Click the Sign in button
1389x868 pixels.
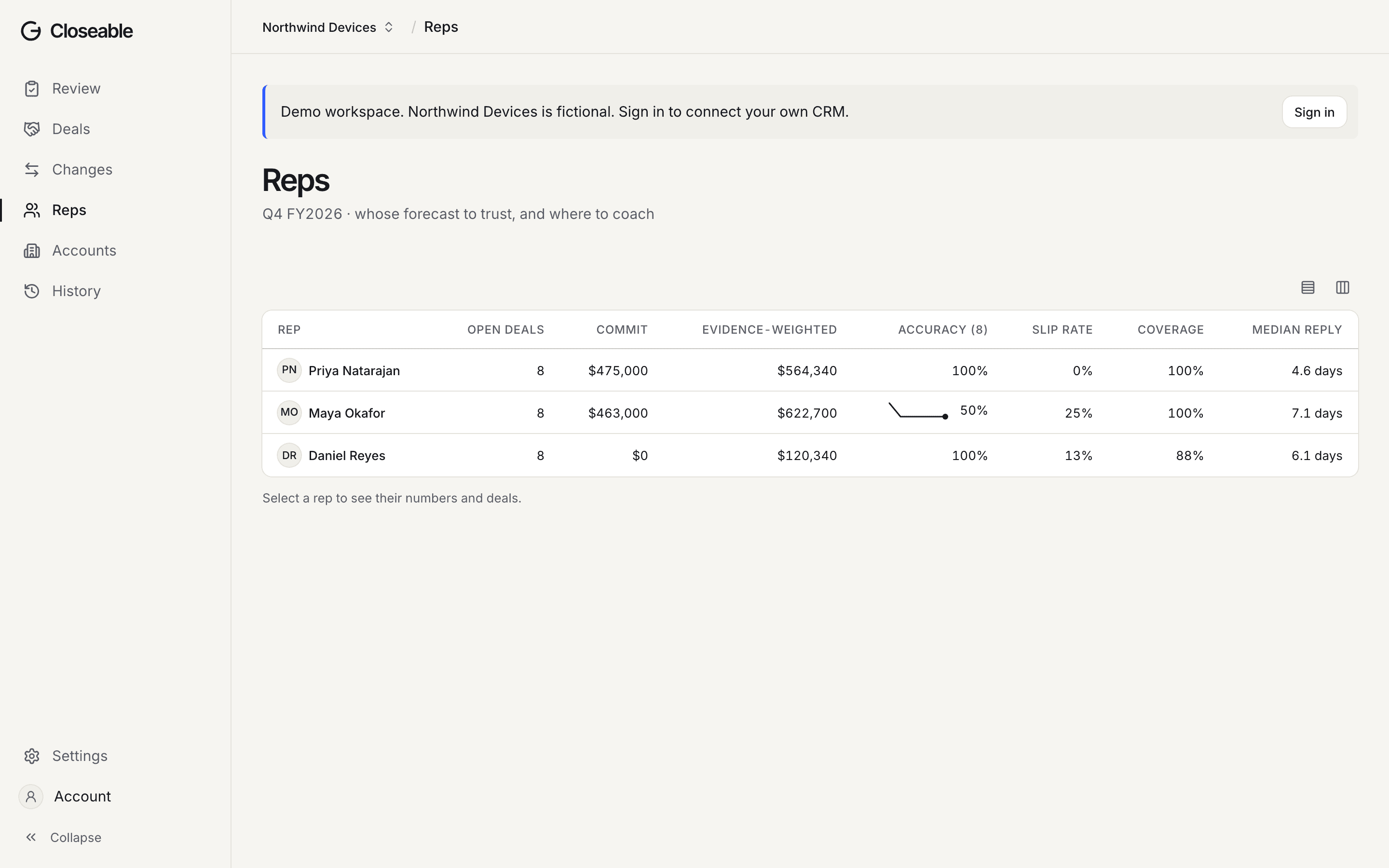pos(1314,112)
